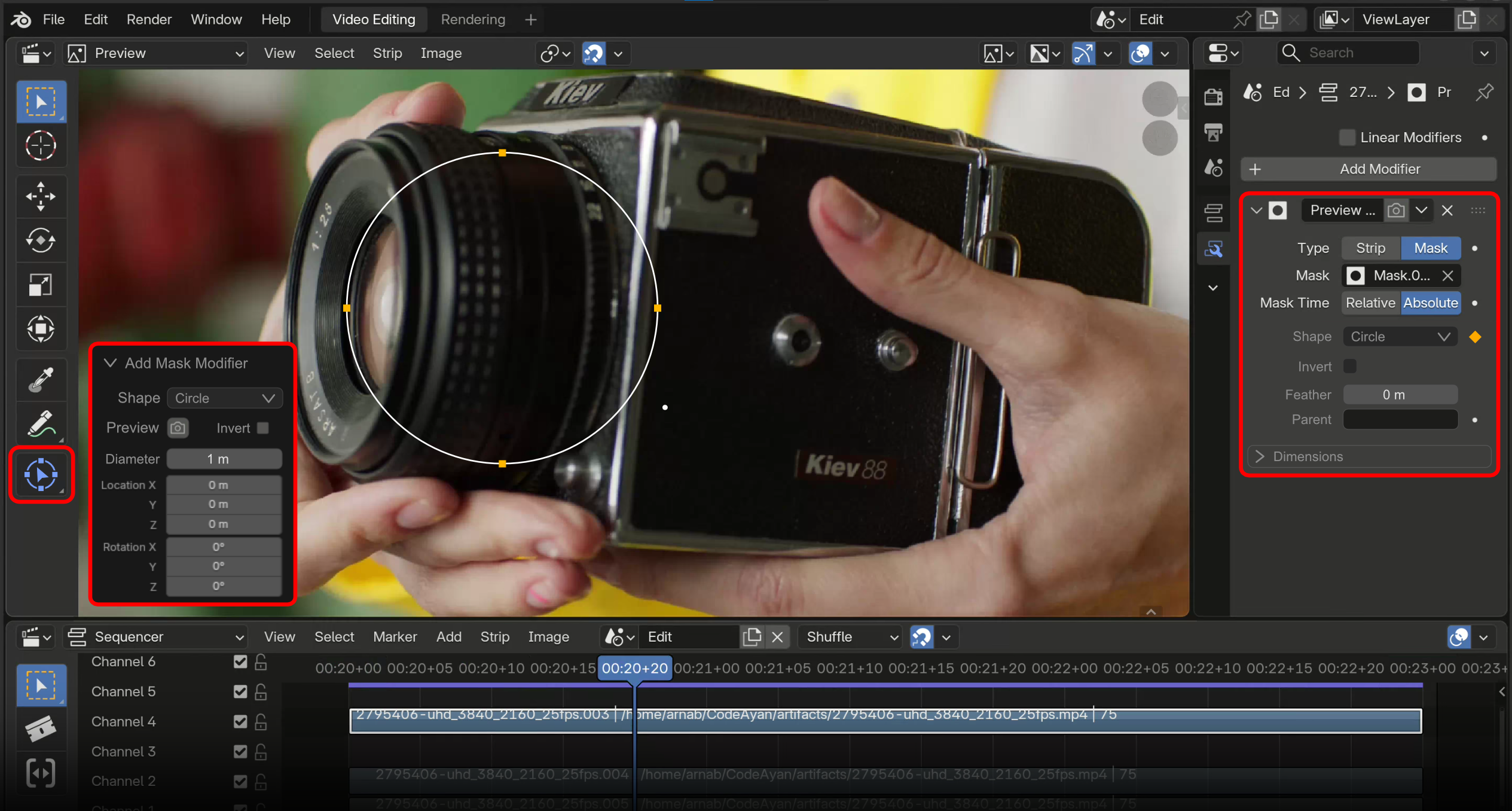The image size is (1512, 811).
Task: Open the Render menu
Action: click(x=149, y=19)
